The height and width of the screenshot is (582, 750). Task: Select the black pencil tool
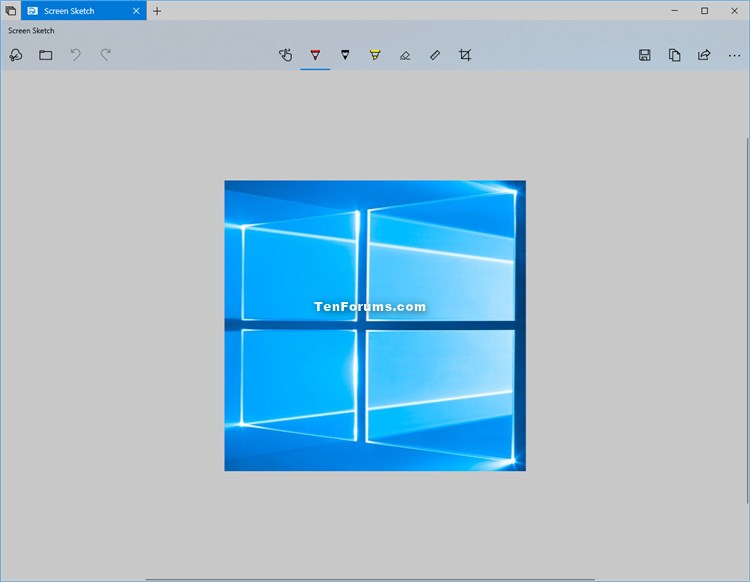point(345,55)
